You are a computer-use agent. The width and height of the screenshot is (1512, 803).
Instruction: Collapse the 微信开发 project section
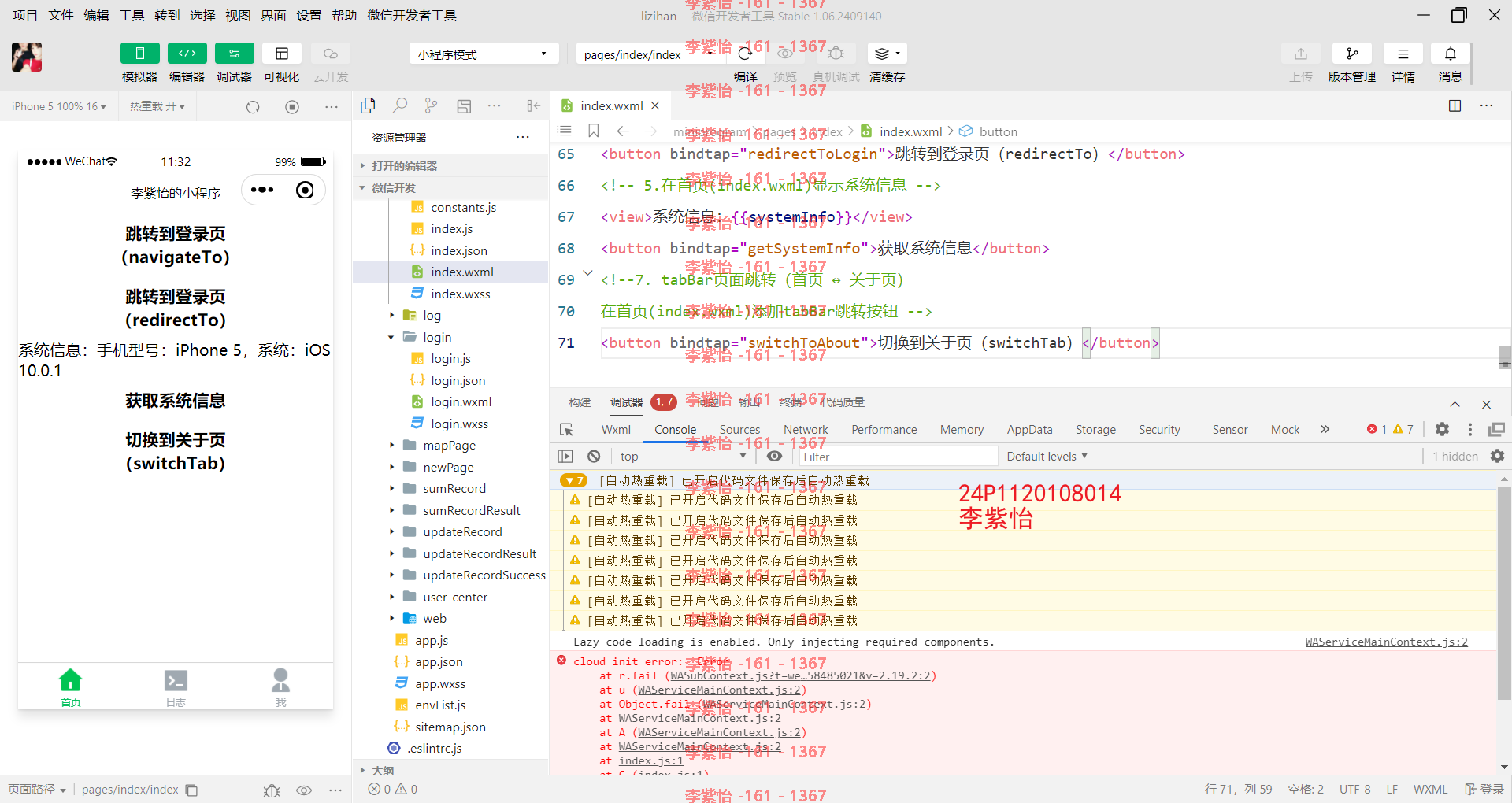point(450,187)
